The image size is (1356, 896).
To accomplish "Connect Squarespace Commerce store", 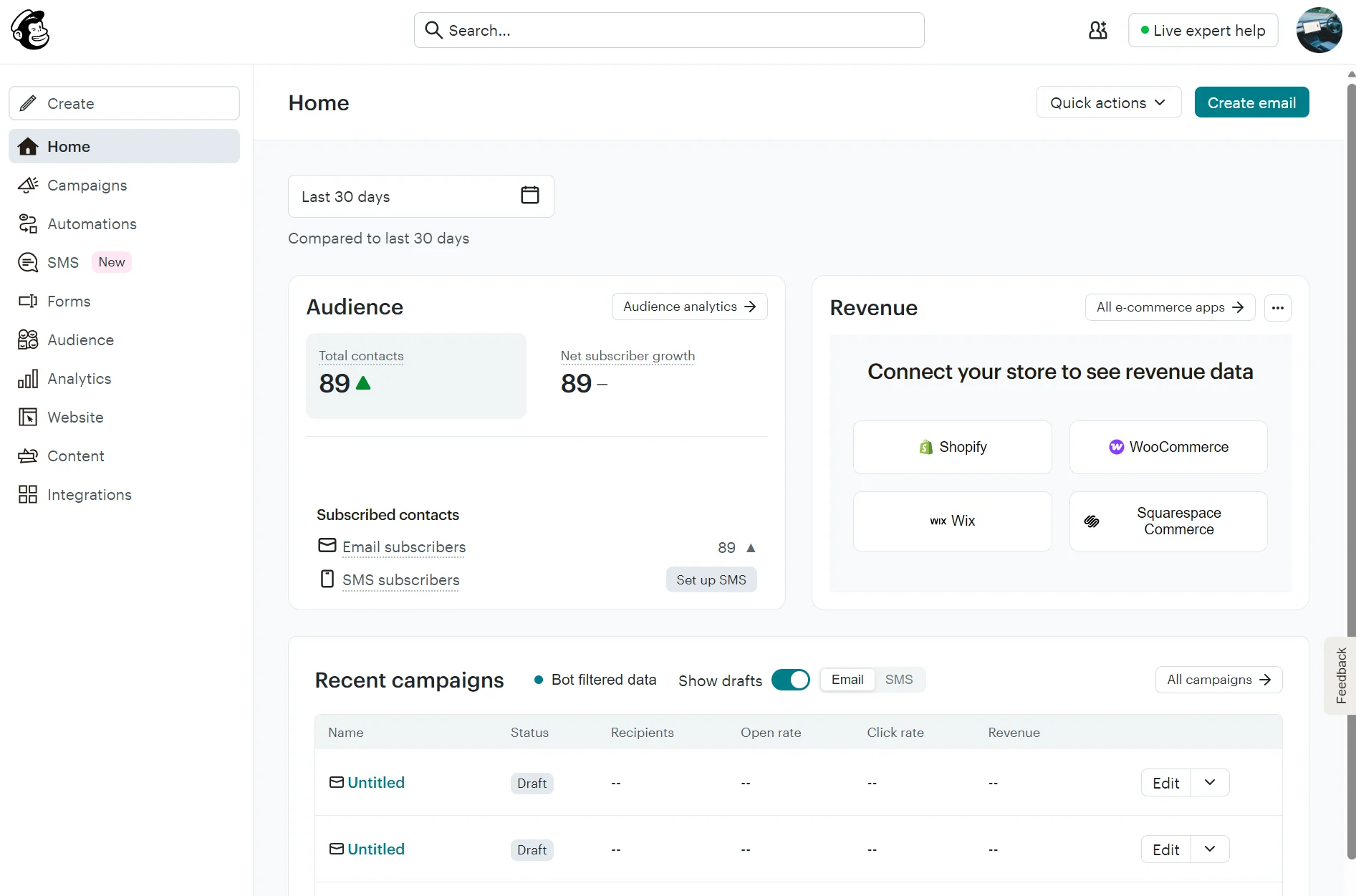I will click(1168, 521).
